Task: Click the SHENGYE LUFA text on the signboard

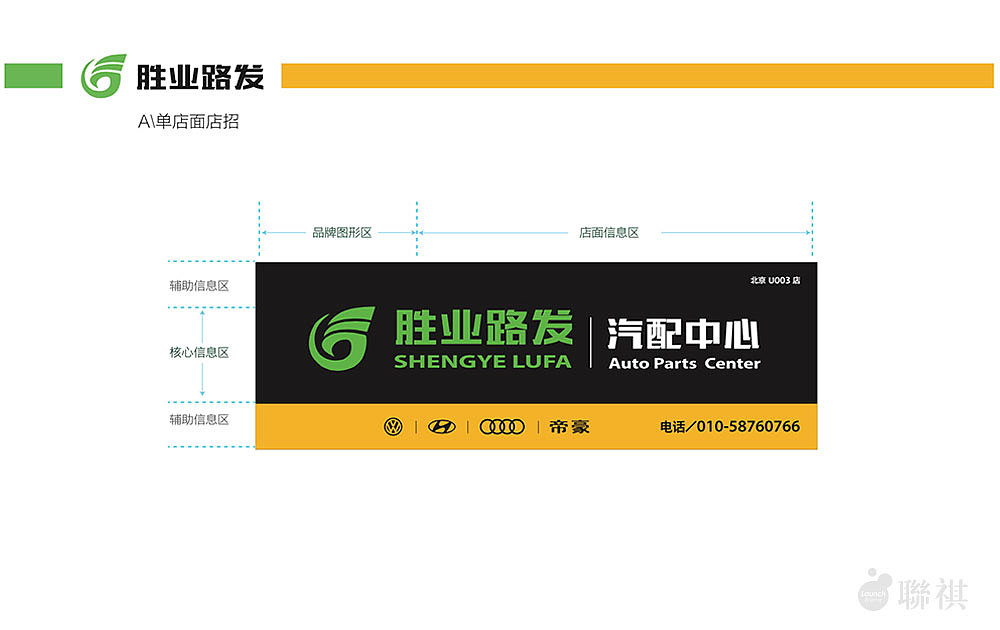Action: [x=483, y=361]
